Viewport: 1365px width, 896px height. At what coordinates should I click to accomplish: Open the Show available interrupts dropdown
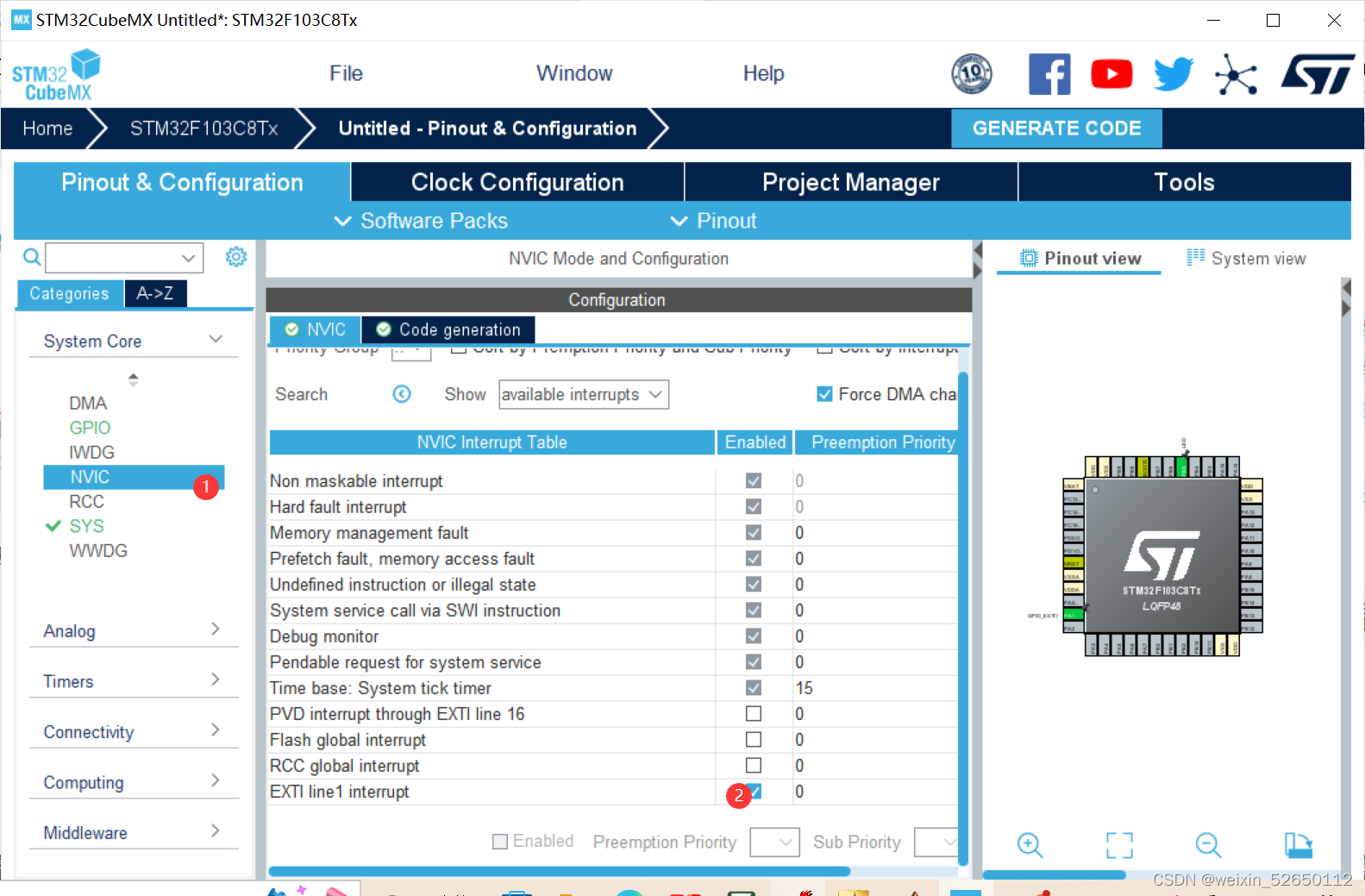pos(584,394)
